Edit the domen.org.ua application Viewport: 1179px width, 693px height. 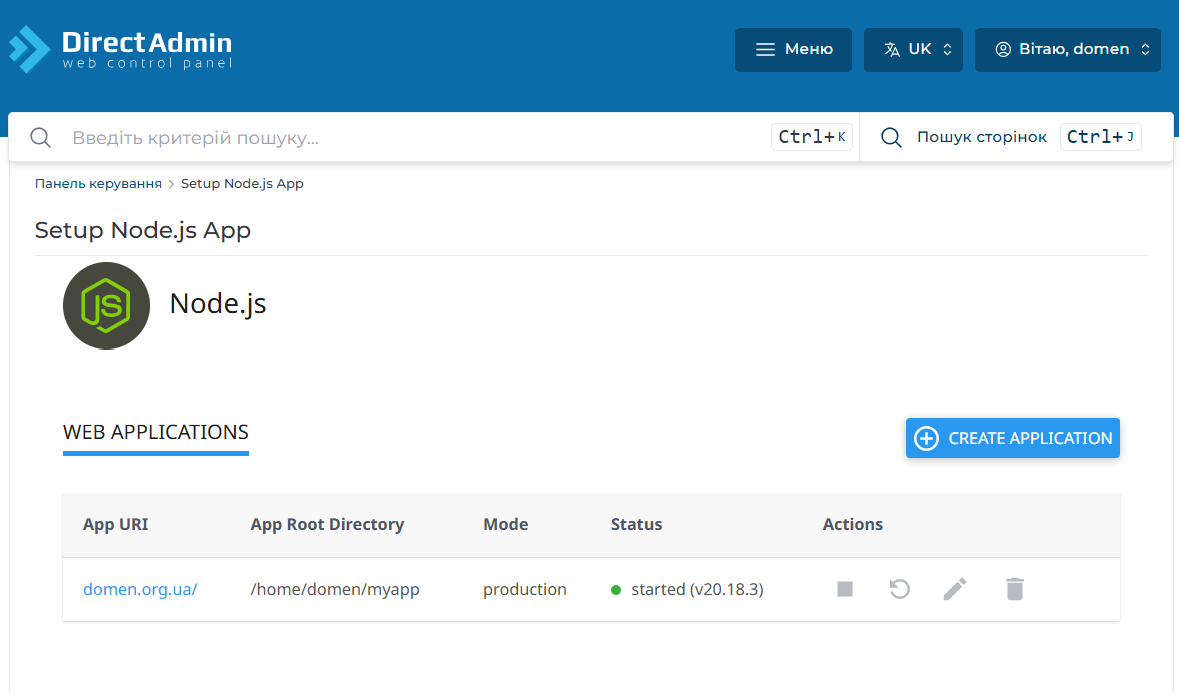955,589
